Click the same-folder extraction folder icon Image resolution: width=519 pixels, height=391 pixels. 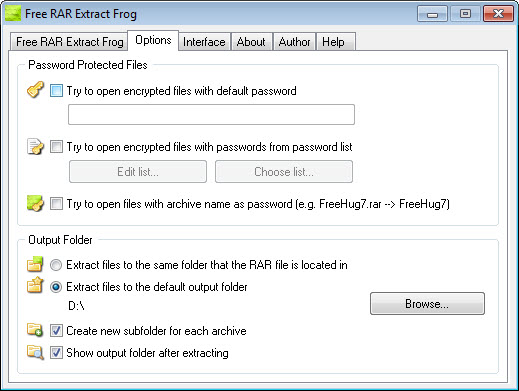pos(35,264)
